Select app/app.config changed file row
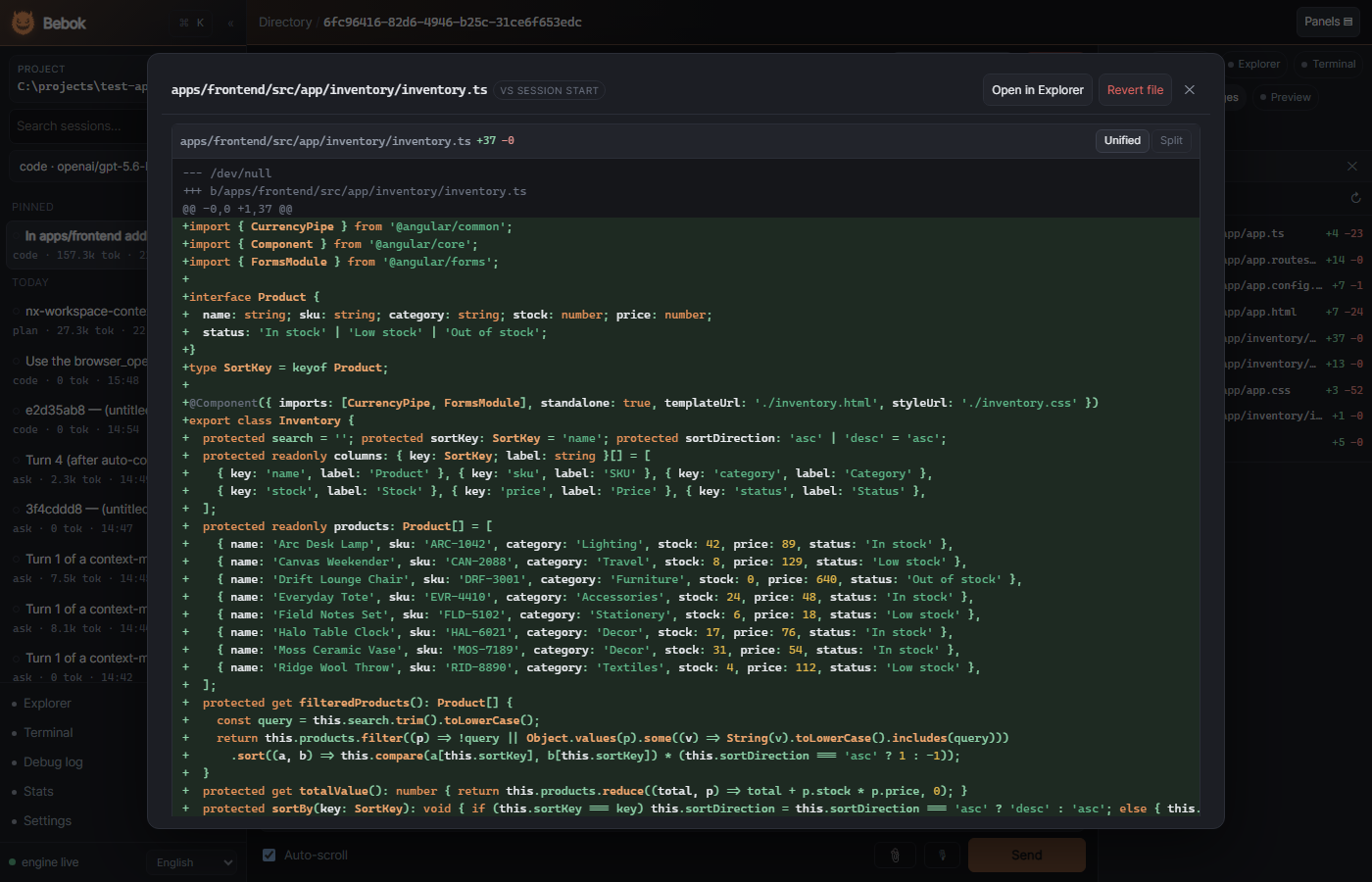 click(1294, 286)
